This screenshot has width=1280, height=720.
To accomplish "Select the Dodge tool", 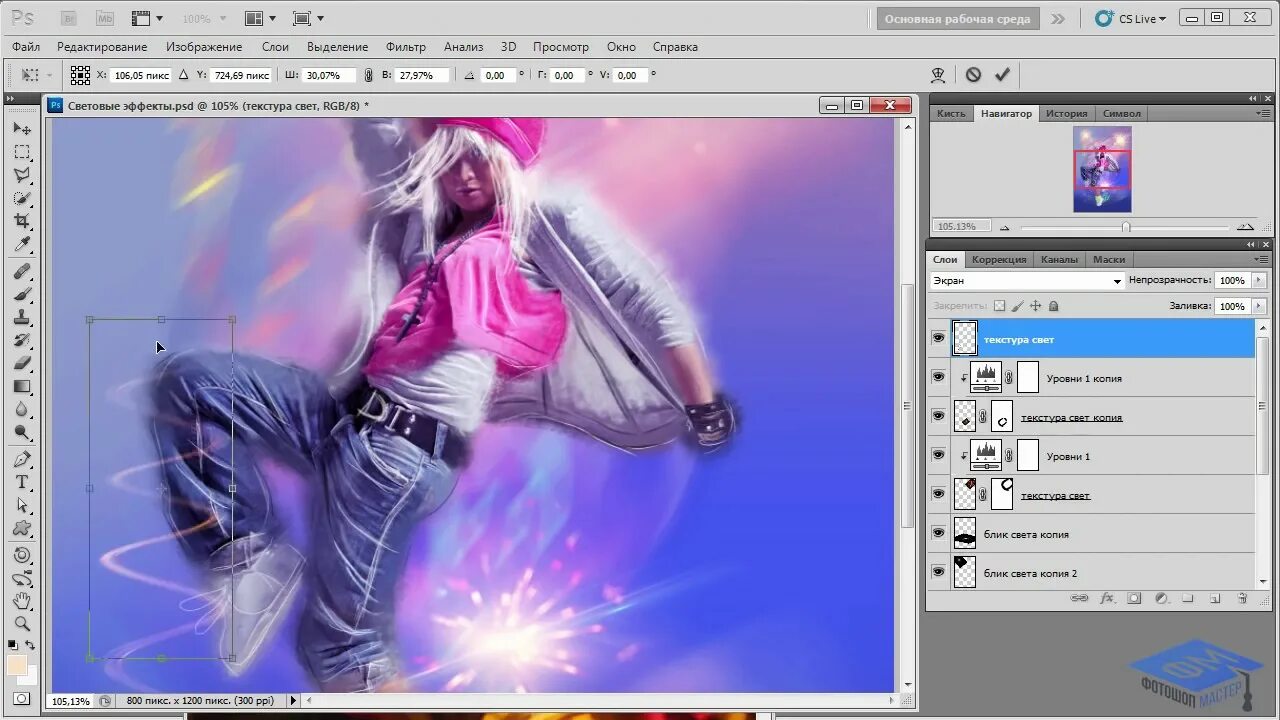I will (x=22, y=433).
